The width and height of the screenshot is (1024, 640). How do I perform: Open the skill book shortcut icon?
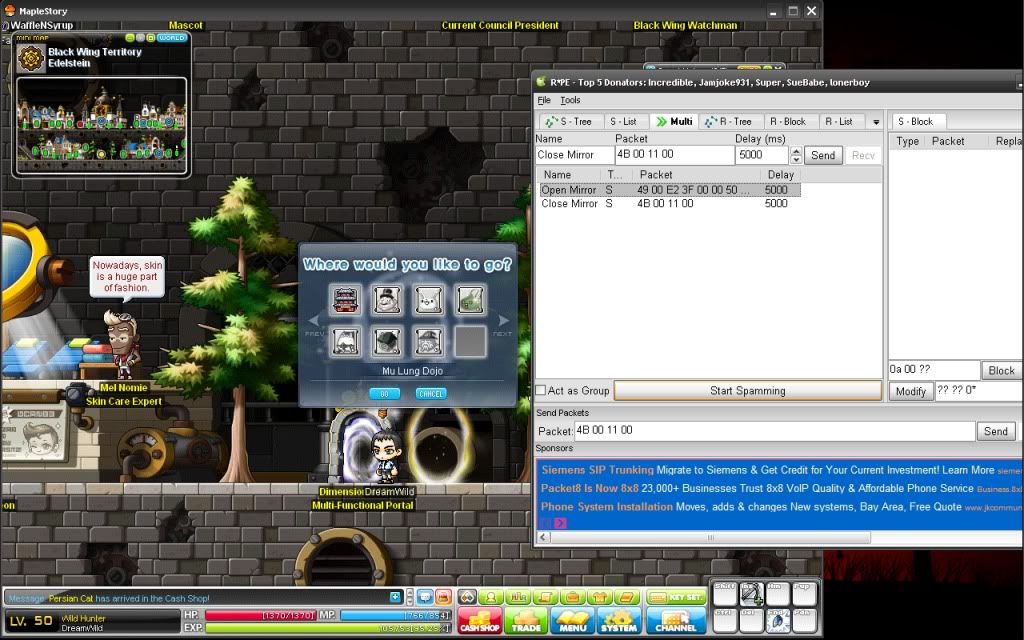(x=628, y=597)
